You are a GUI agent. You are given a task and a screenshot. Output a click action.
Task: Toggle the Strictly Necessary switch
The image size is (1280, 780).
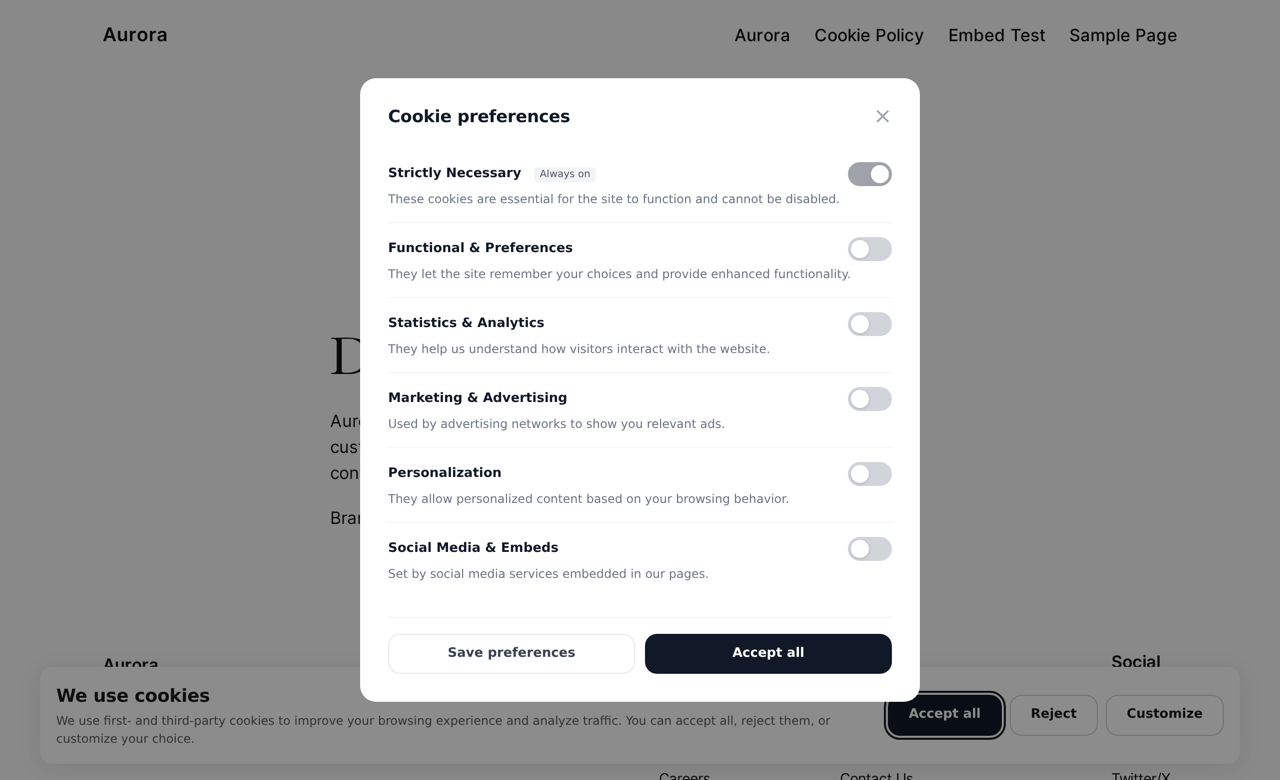point(870,174)
